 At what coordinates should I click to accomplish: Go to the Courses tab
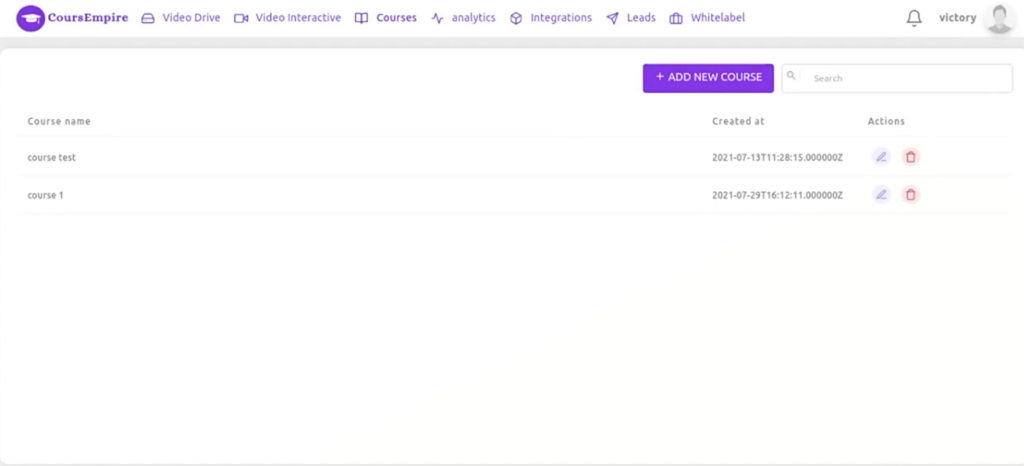point(396,18)
